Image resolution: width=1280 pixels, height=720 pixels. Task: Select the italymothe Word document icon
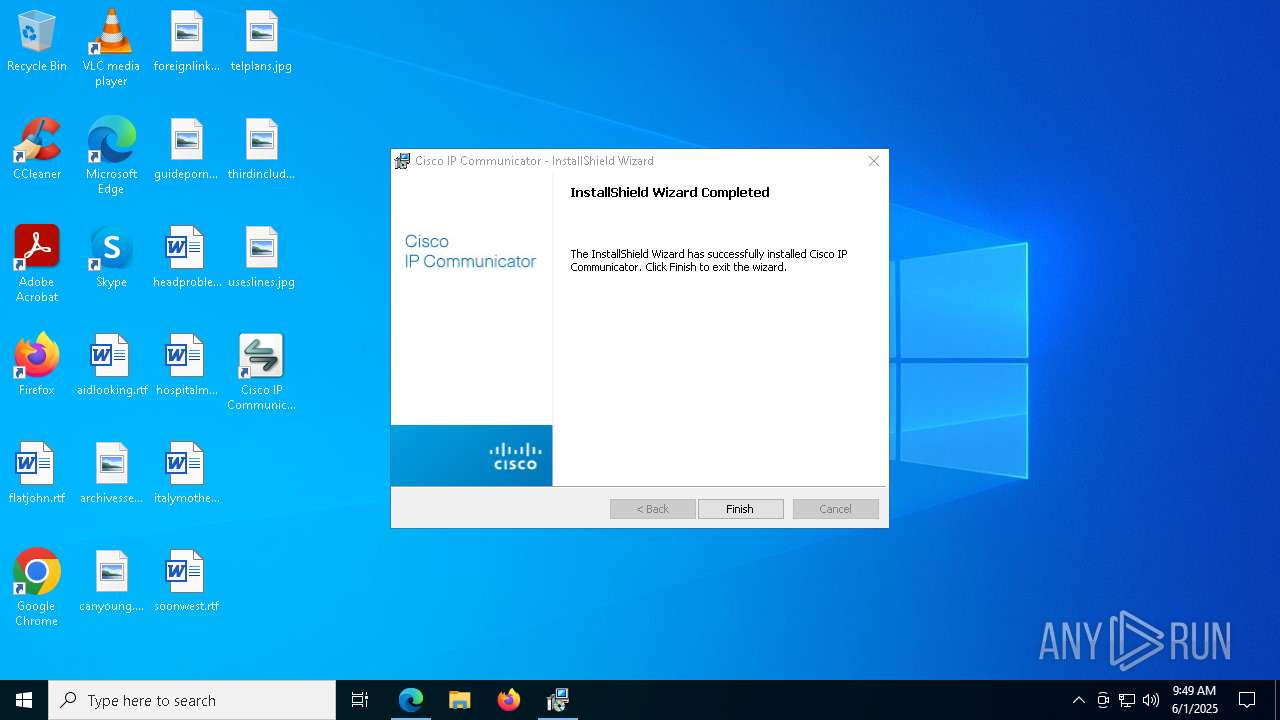(186, 474)
